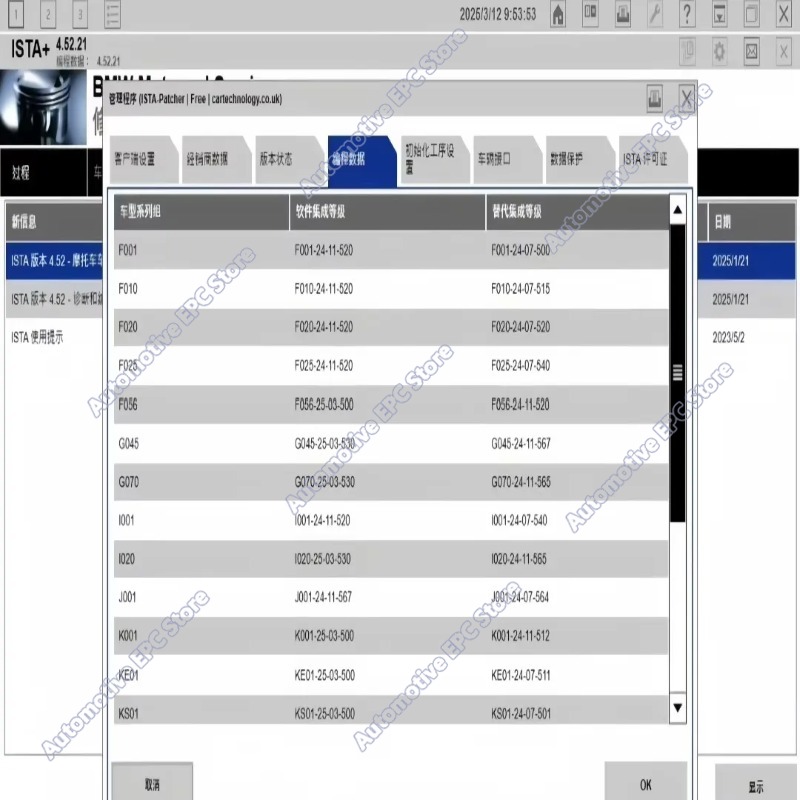This screenshot has width=800, height=800.
Task: Click the 取消 cancel button
Action: [152, 783]
